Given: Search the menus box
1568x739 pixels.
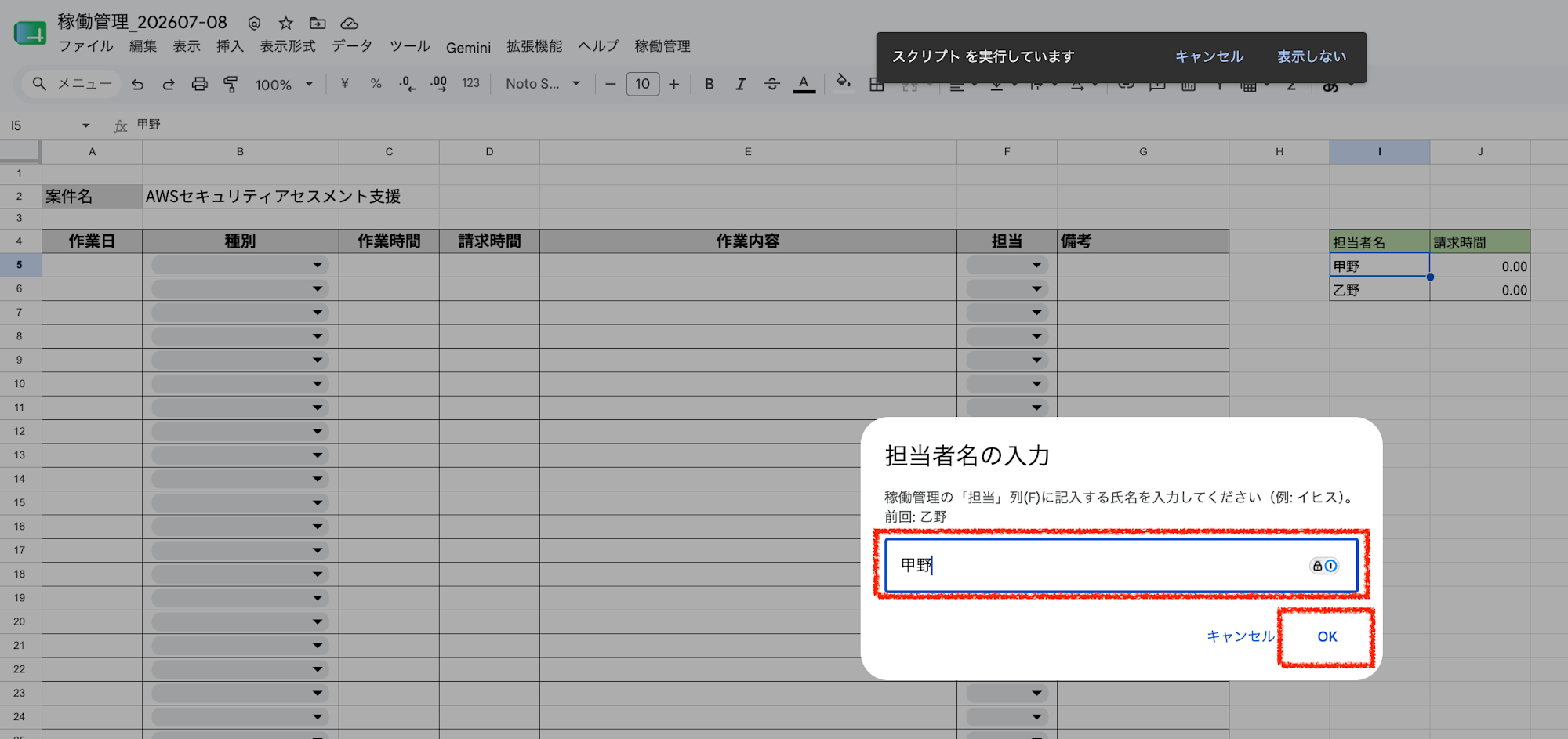Looking at the screenshot, I should tap(72, 84).
